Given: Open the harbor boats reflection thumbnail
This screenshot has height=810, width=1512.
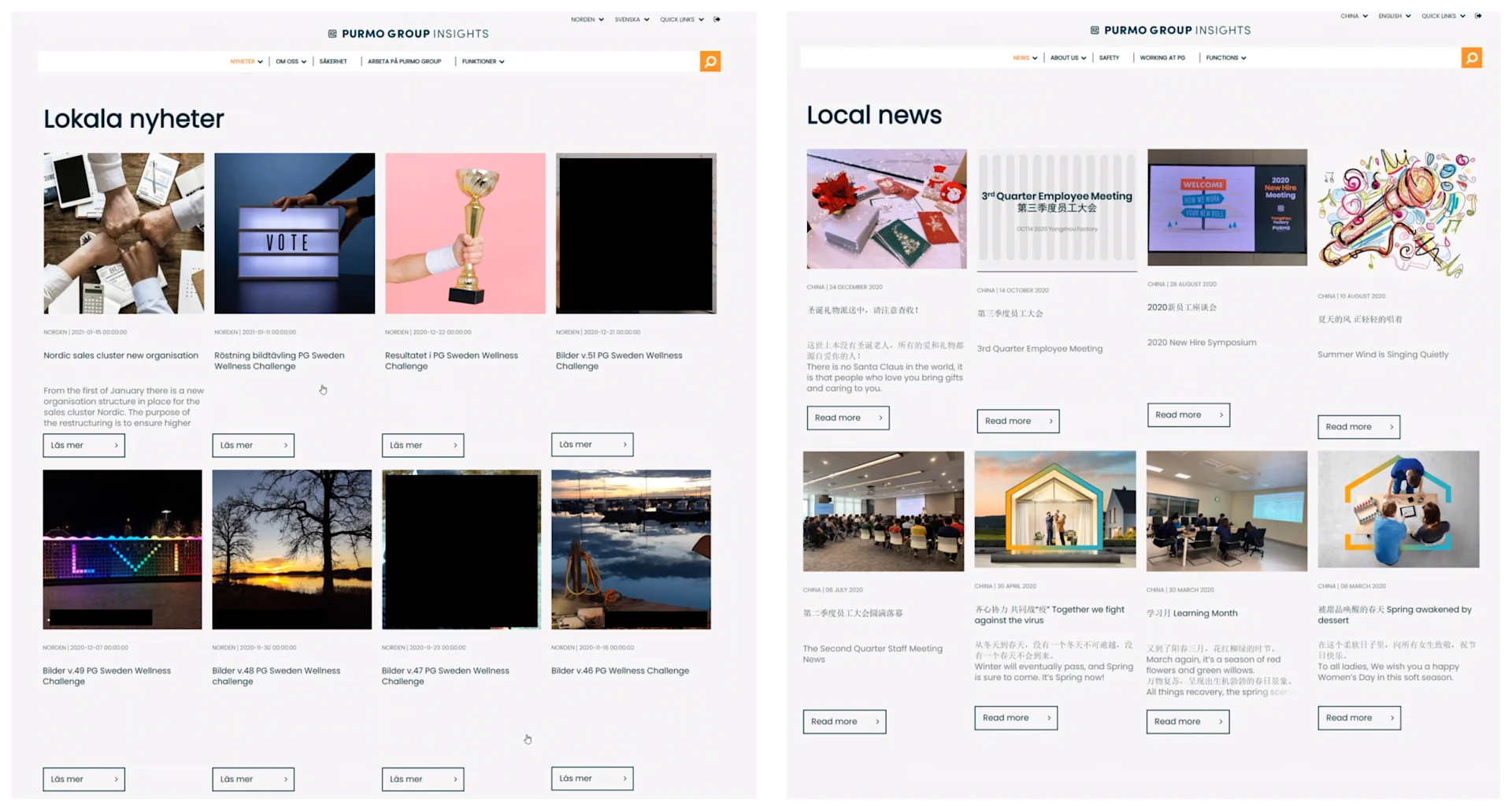Looking at the screenshot, I should click(631, 549).
